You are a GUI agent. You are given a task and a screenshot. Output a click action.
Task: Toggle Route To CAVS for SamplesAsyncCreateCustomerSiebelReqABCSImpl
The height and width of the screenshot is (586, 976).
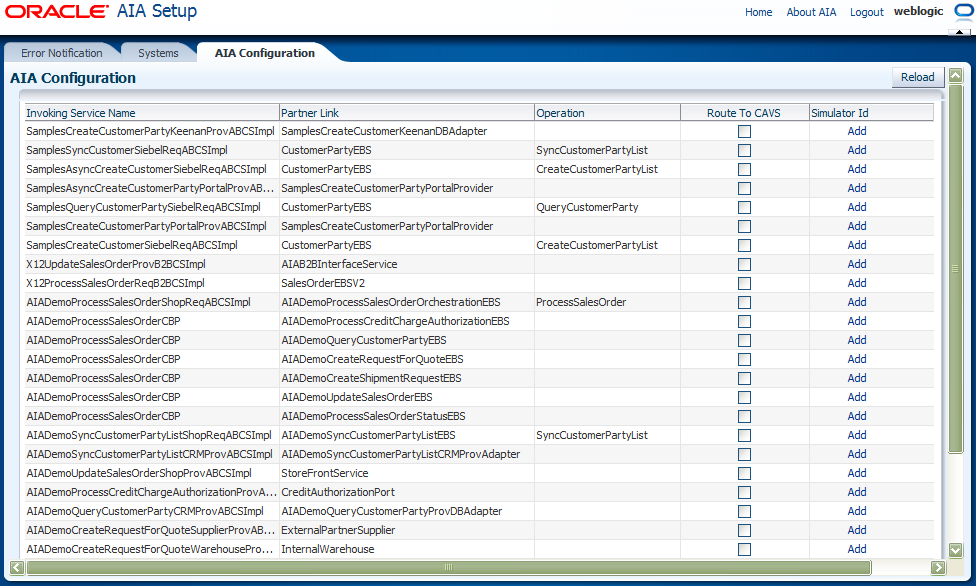click(x=744, y=169)
